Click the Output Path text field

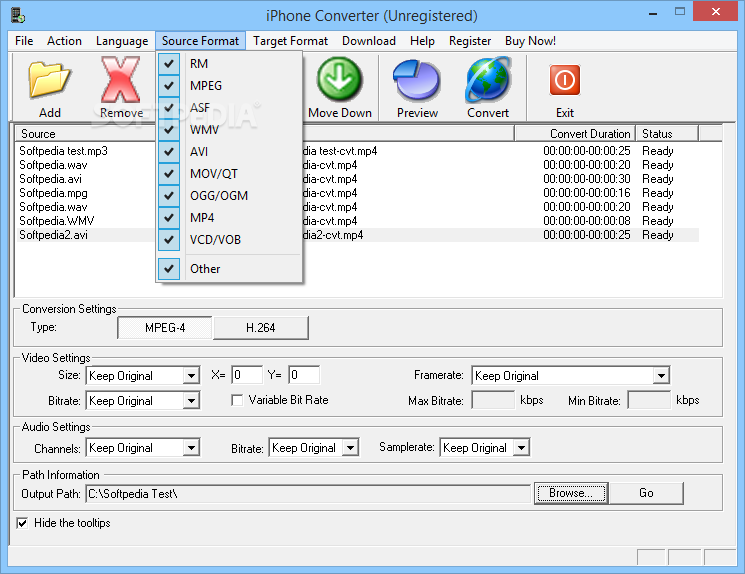coord(308,494)
